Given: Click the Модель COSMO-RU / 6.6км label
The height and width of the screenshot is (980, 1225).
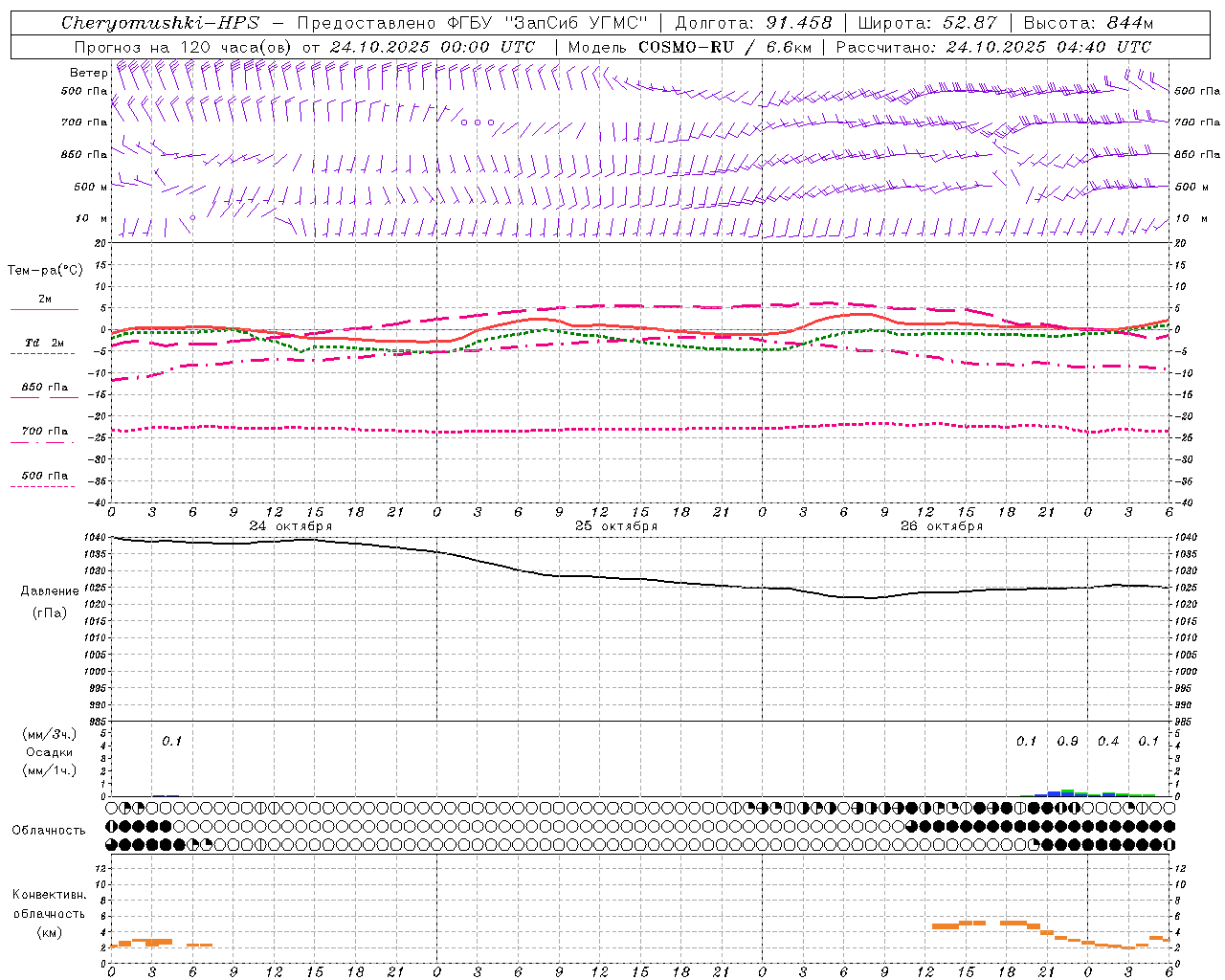Looking at the screenshot, I should click(x=689, y=47).
